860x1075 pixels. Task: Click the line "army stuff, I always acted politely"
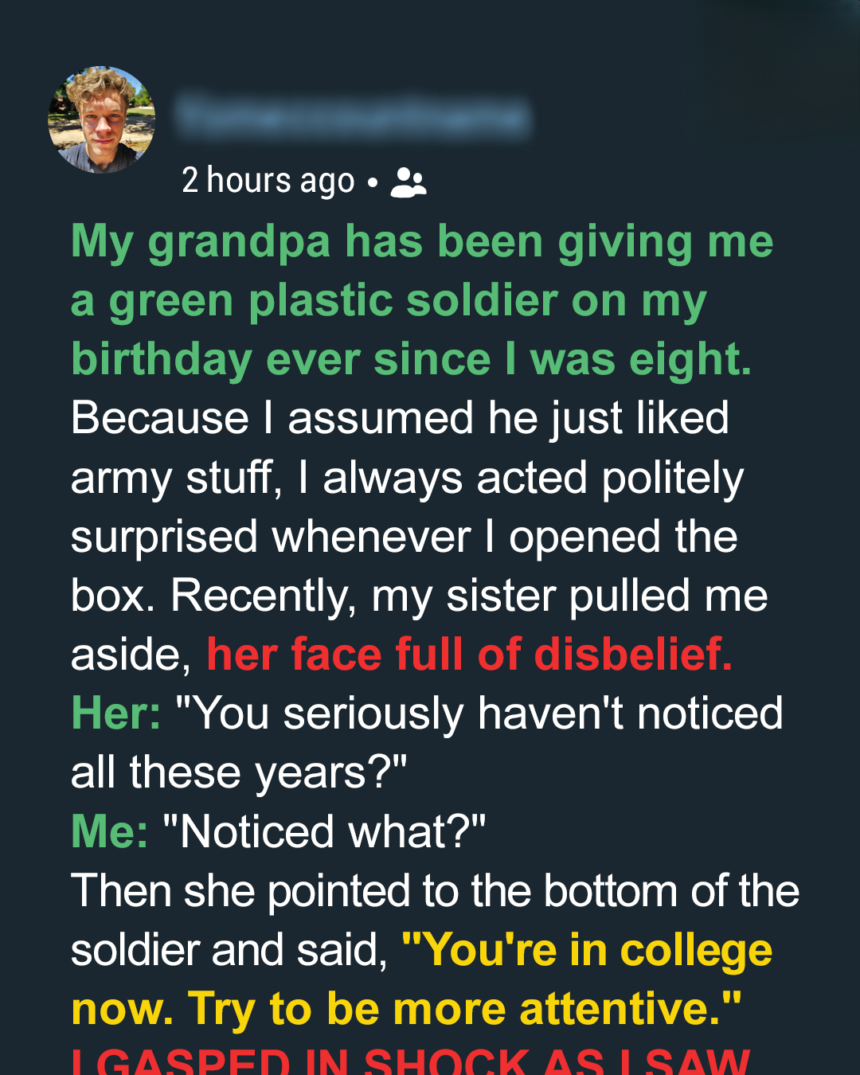click(x=407, y=479)
